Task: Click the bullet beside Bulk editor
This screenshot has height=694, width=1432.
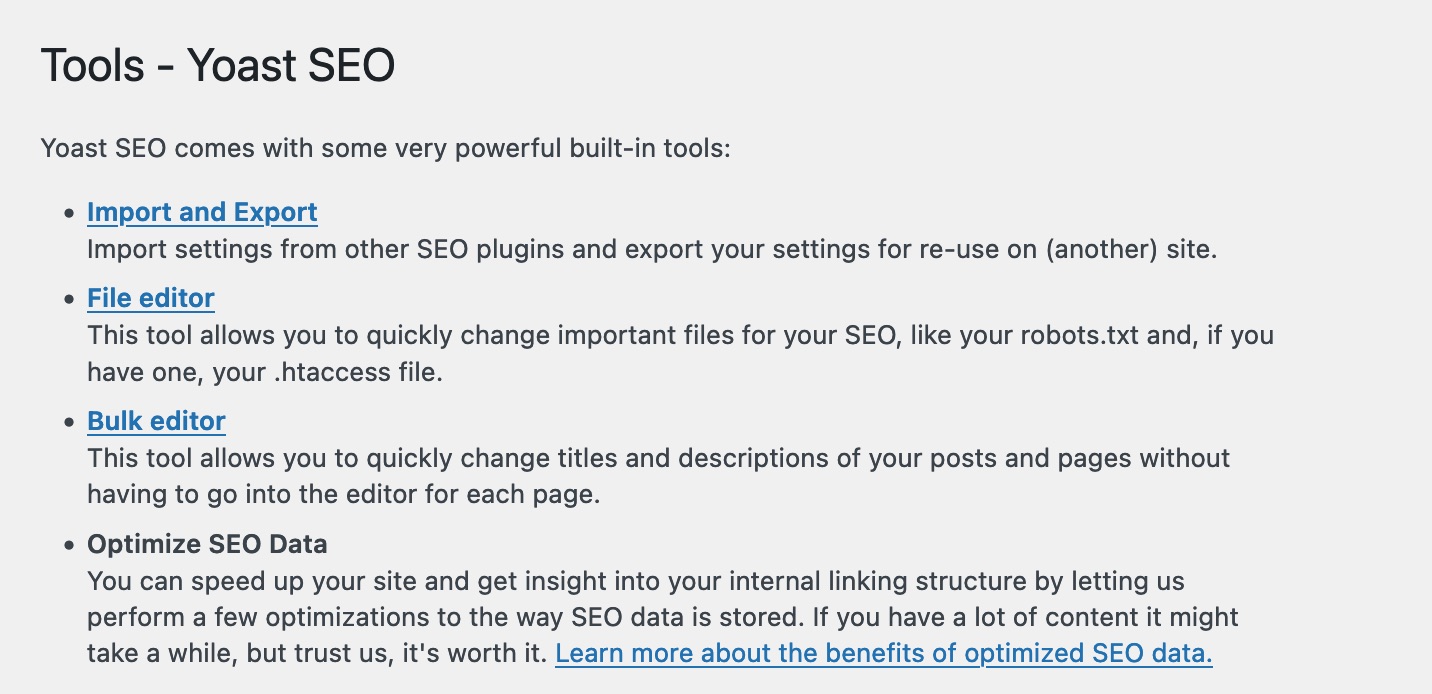Action: click(69, 422)
